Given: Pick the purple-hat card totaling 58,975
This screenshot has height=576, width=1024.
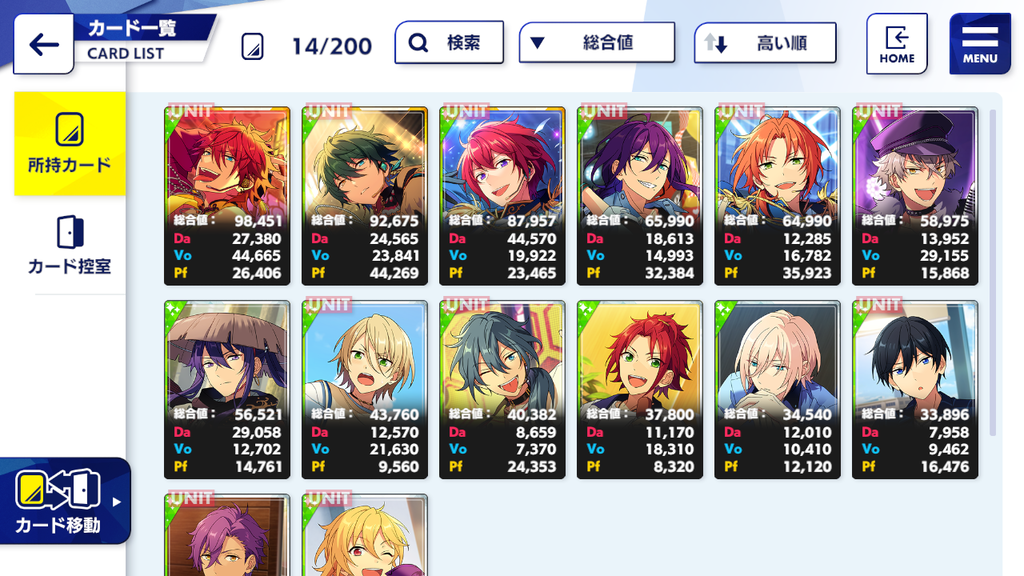Looking at the screenshot, I should pyautogui.click(x=915, y=196).
